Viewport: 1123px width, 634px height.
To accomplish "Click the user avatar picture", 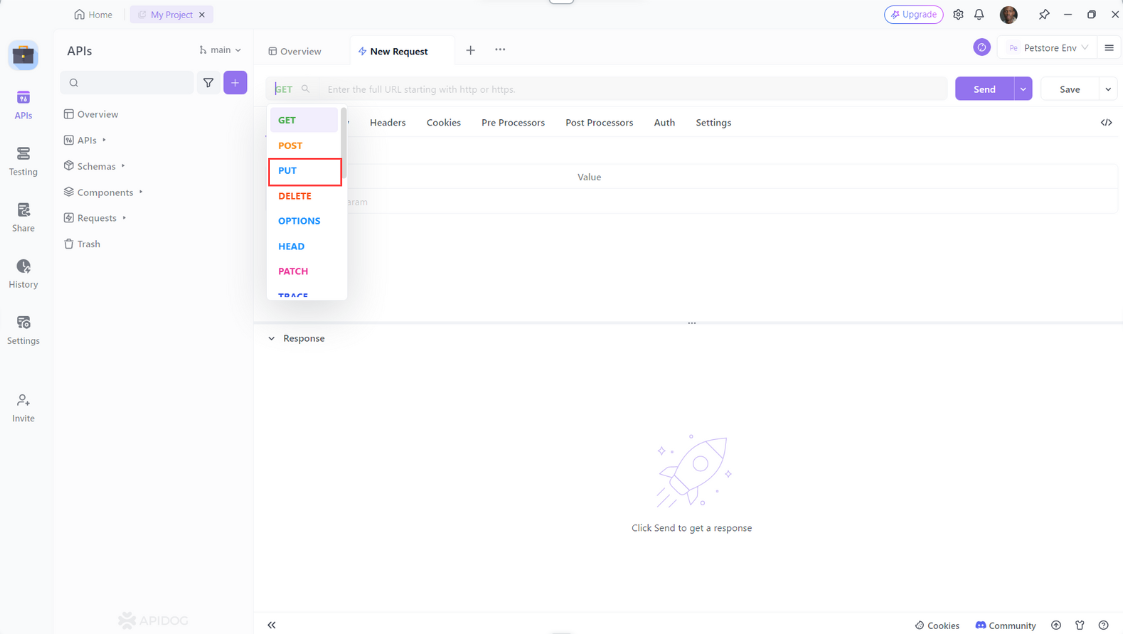I will [x=1008, y=14].
